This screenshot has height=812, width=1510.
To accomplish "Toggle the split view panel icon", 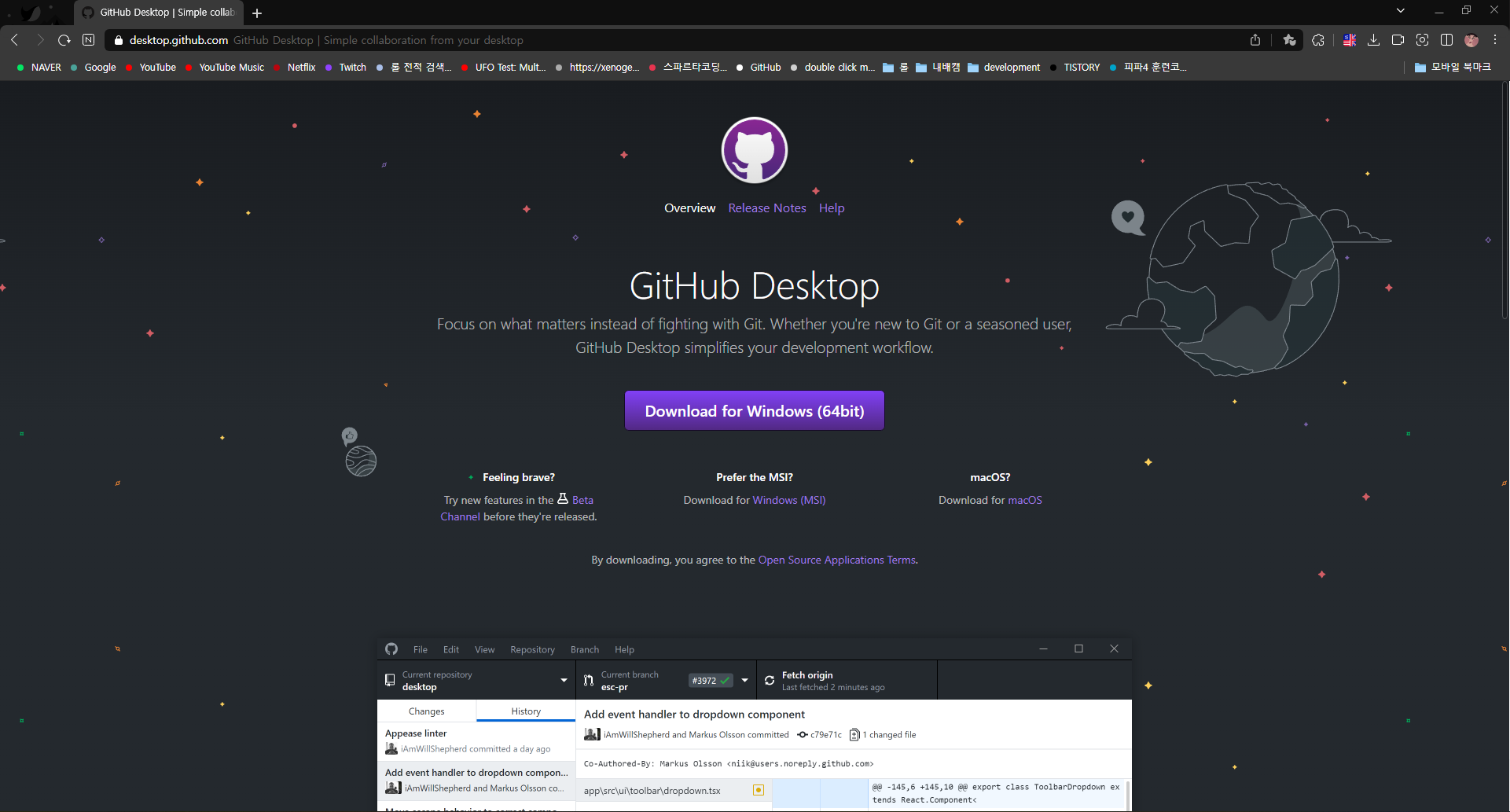I will tap(1446, 40).
